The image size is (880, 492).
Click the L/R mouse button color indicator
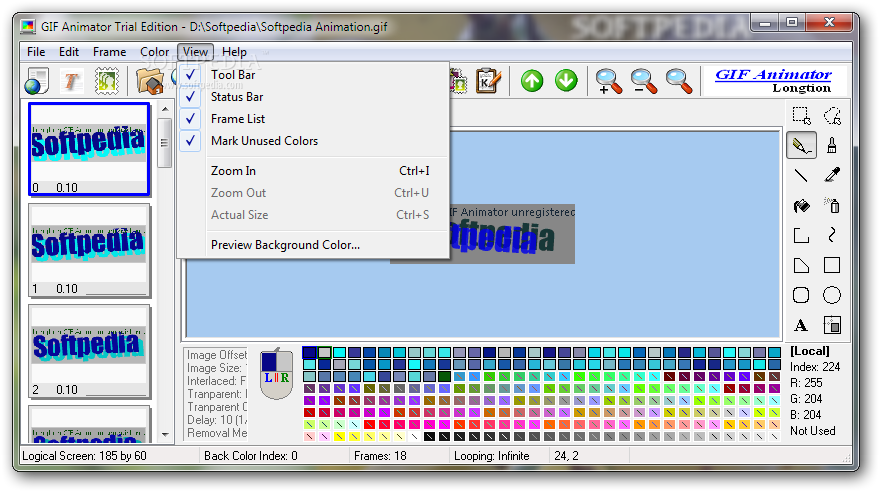[x=277, y=374]
